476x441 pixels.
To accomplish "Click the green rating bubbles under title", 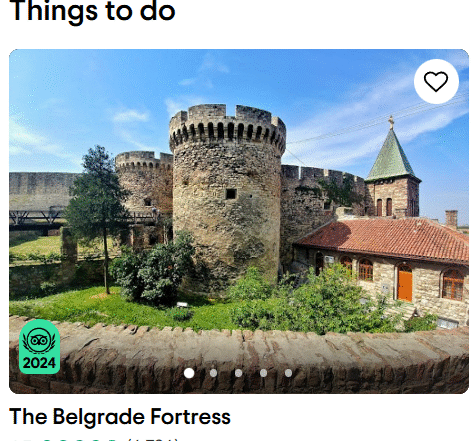I will tap(79, 439).
